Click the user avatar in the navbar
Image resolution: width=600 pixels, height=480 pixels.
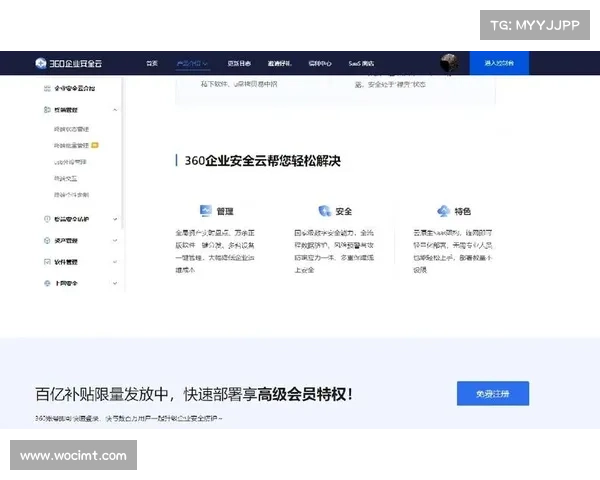click(449, 63)
